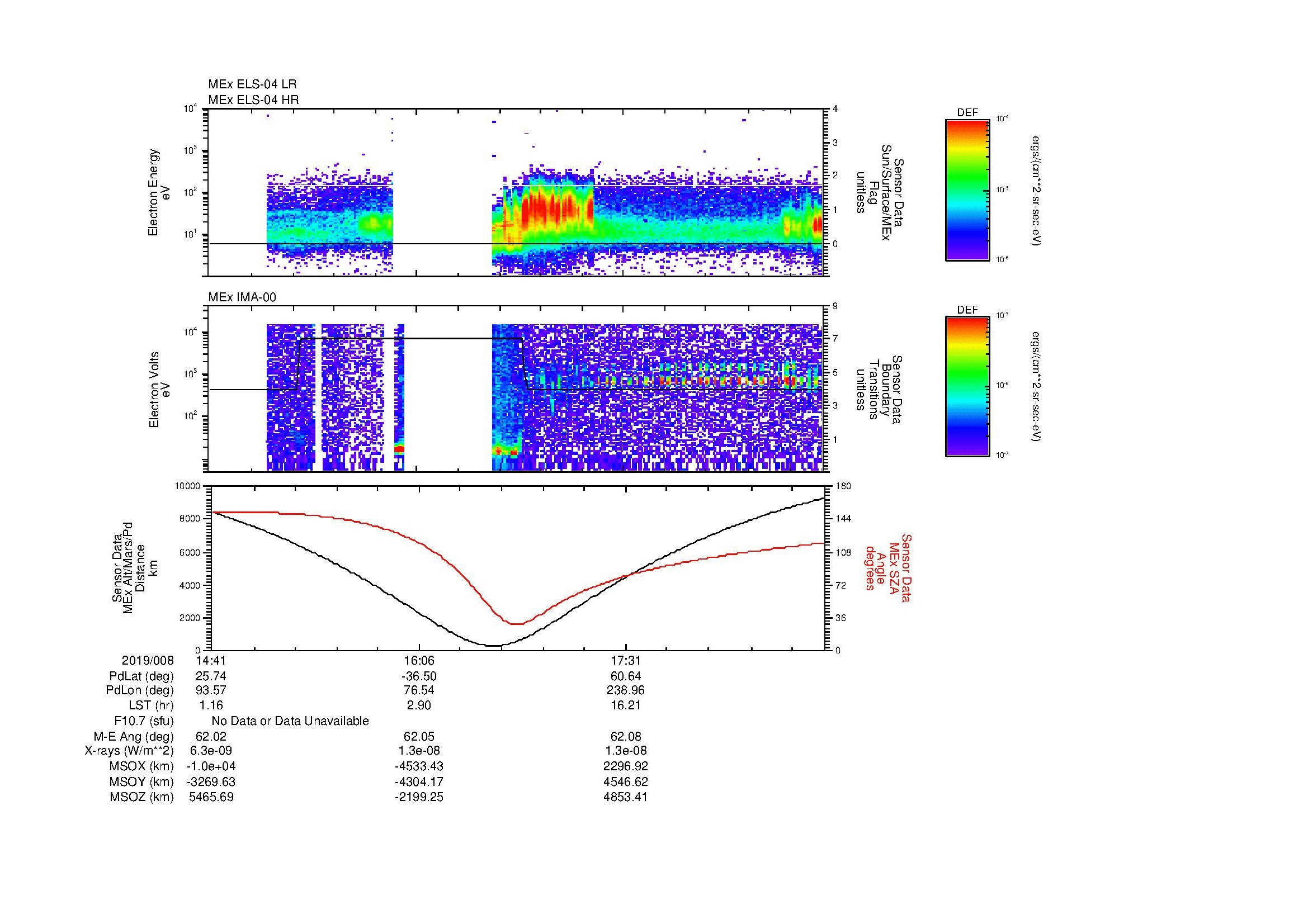Click 'No Data or Data Unavailable' text
The image size is (1308, 924).
[290, 721]
